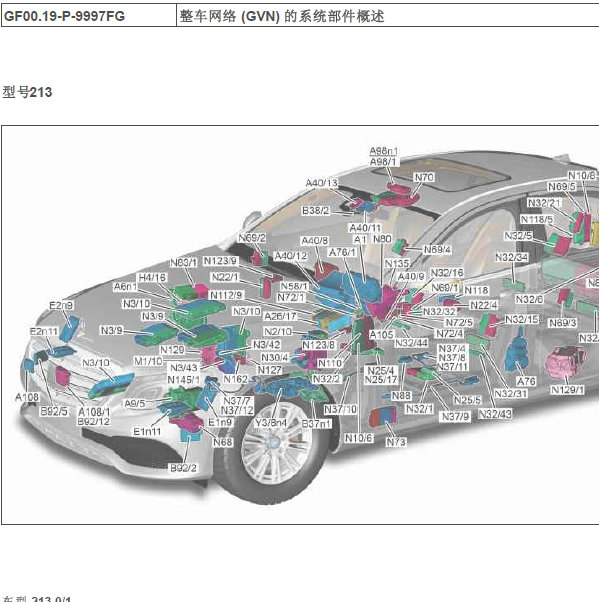Click the N10/6 component label
Image resolution: width=599 pixels, height=602 pixels.
pyautogui.click(x=359, y=438)
